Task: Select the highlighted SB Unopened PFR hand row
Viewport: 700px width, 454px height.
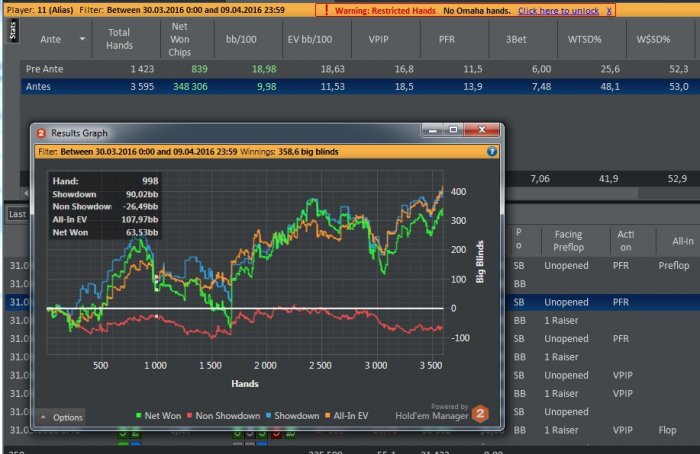Action: point(605,302)
